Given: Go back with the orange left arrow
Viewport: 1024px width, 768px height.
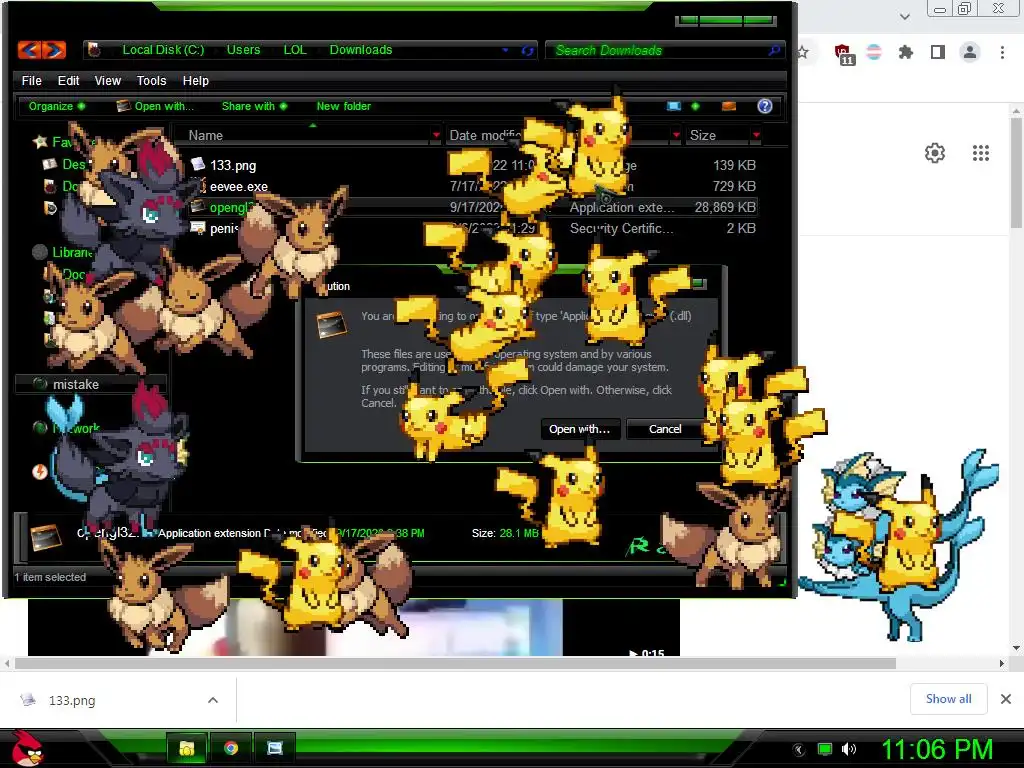Looking at the screenshot, I should tap(29, 50).
